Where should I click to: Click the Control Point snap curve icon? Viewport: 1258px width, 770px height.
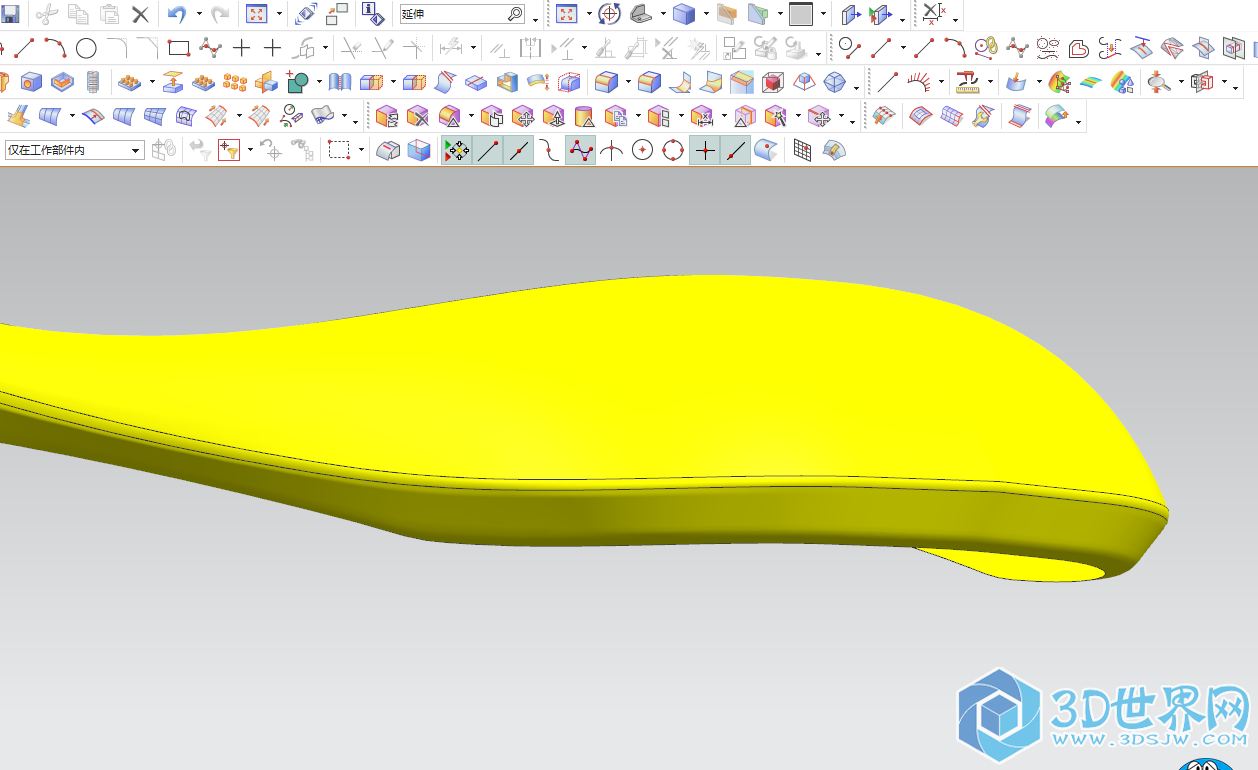[x=549, y=150]
